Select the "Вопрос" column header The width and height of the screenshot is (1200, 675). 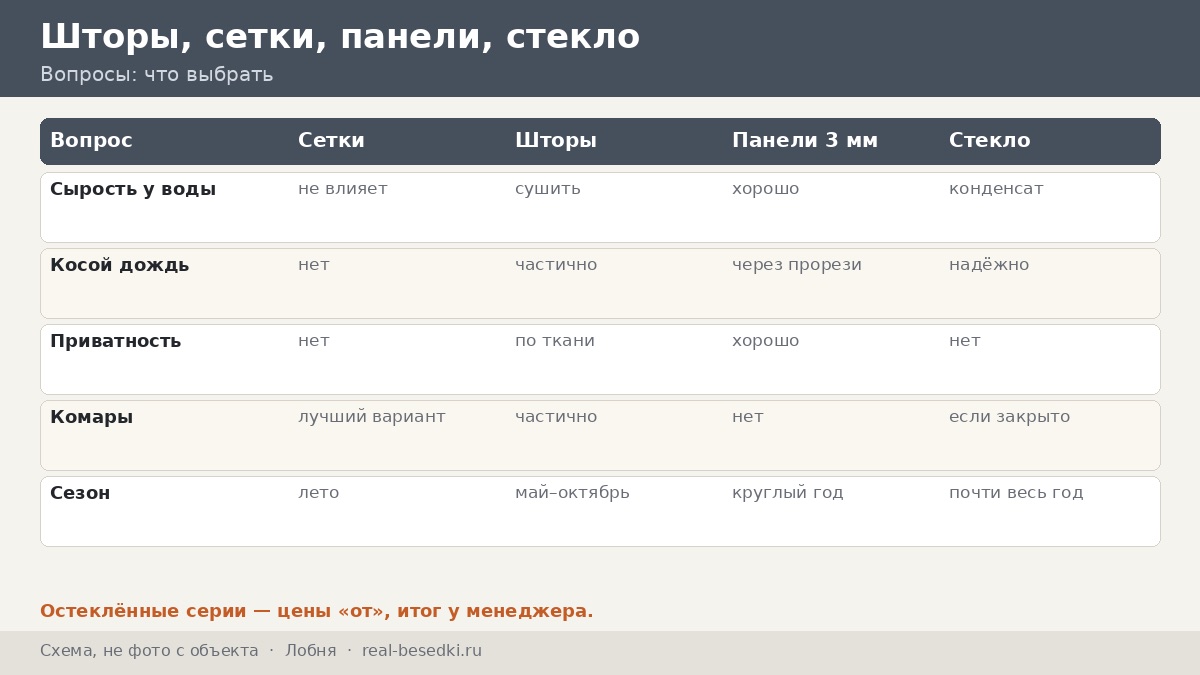[x=91, y=141]
